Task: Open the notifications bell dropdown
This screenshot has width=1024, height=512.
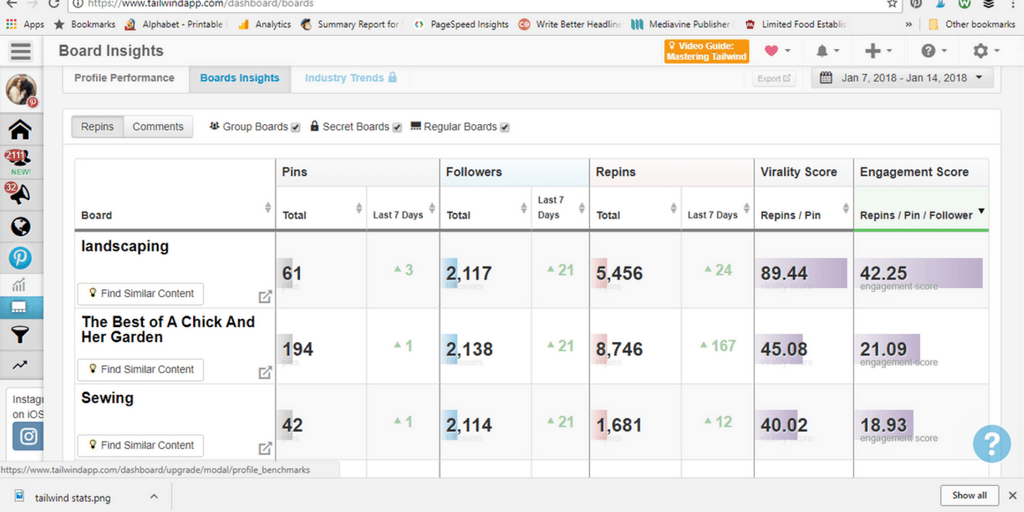Action: coord(827,51)
